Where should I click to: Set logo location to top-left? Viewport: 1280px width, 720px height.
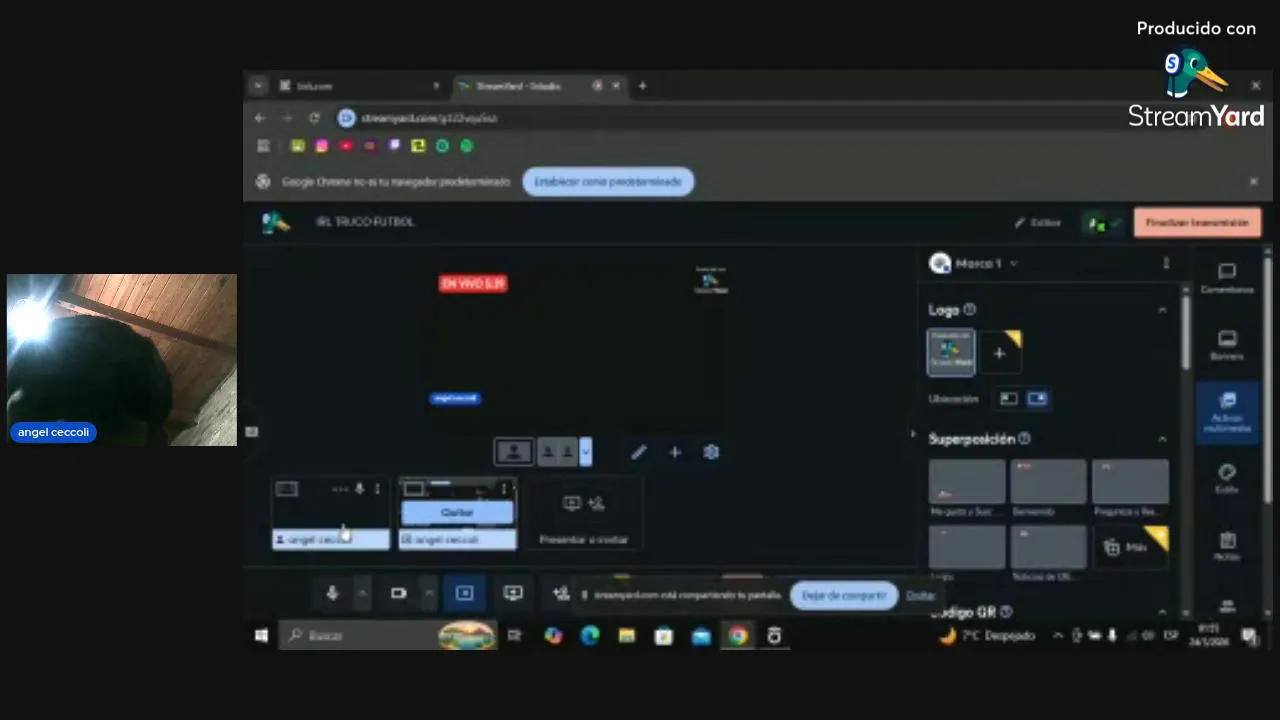(x=1009, y=399)
